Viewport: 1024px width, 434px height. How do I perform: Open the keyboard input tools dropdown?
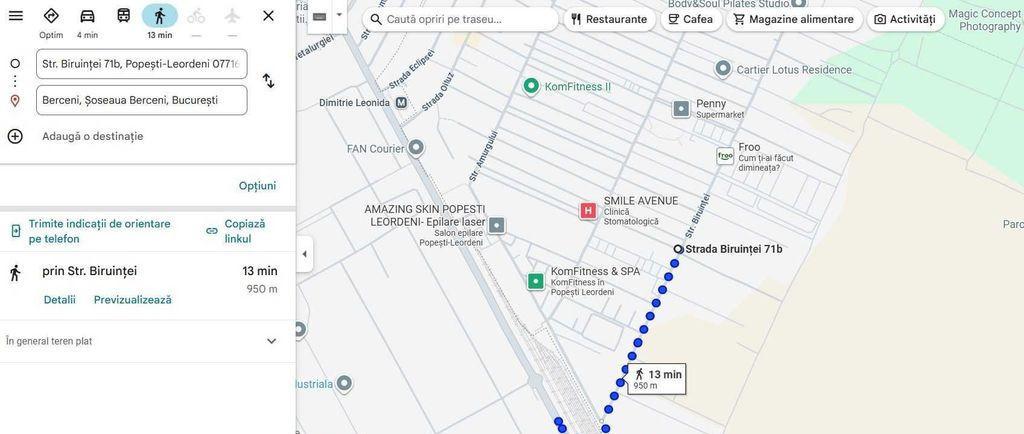[339, 15]
